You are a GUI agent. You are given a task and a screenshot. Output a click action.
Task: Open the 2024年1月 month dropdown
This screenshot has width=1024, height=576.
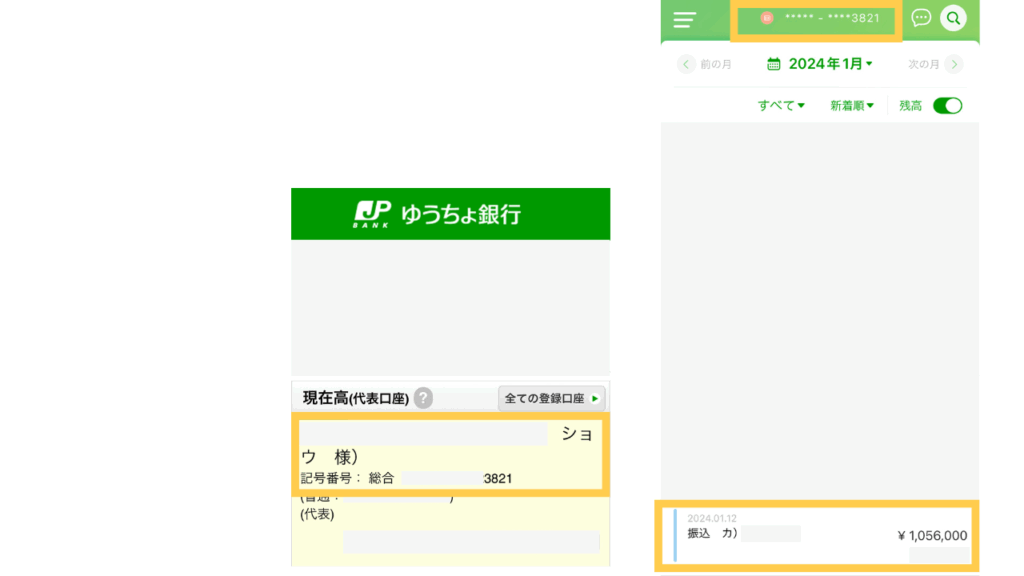click(830, 64)
